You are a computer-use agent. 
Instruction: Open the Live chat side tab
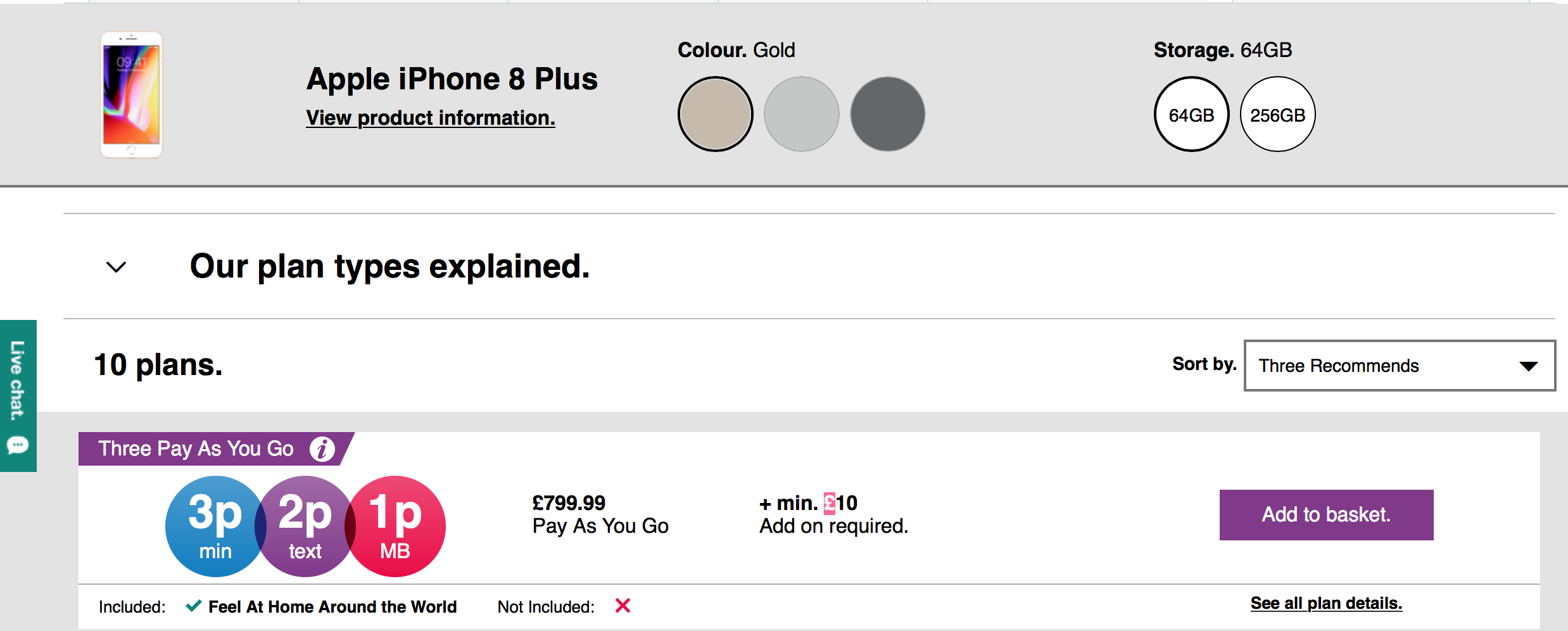click(x=18, y=380)
